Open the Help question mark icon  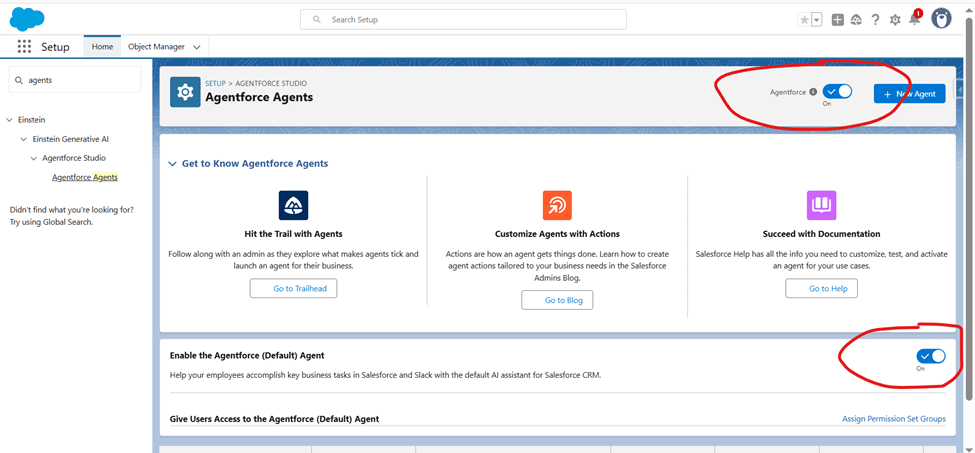pyautogui.click(x=876, y=20)
